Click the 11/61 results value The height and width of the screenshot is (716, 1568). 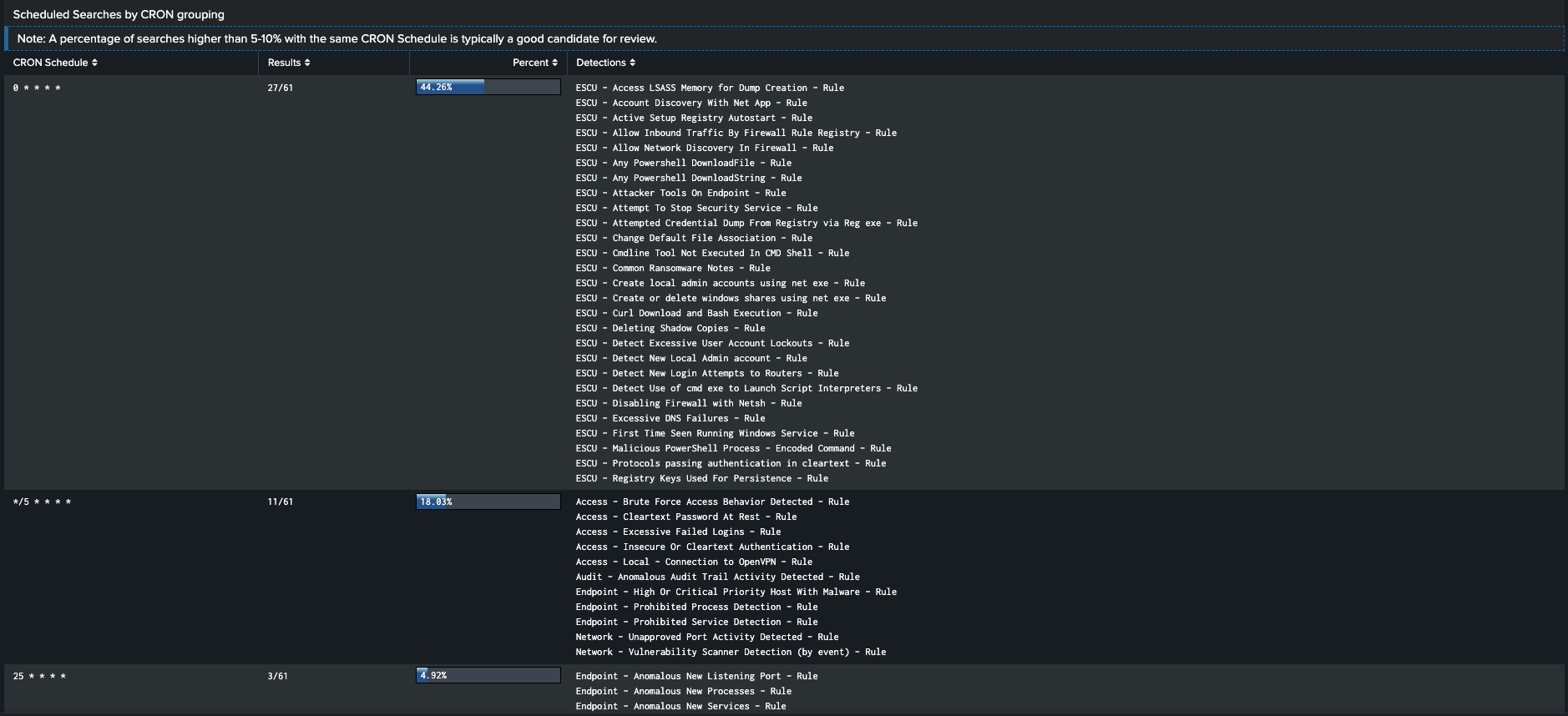click(280, 502)
